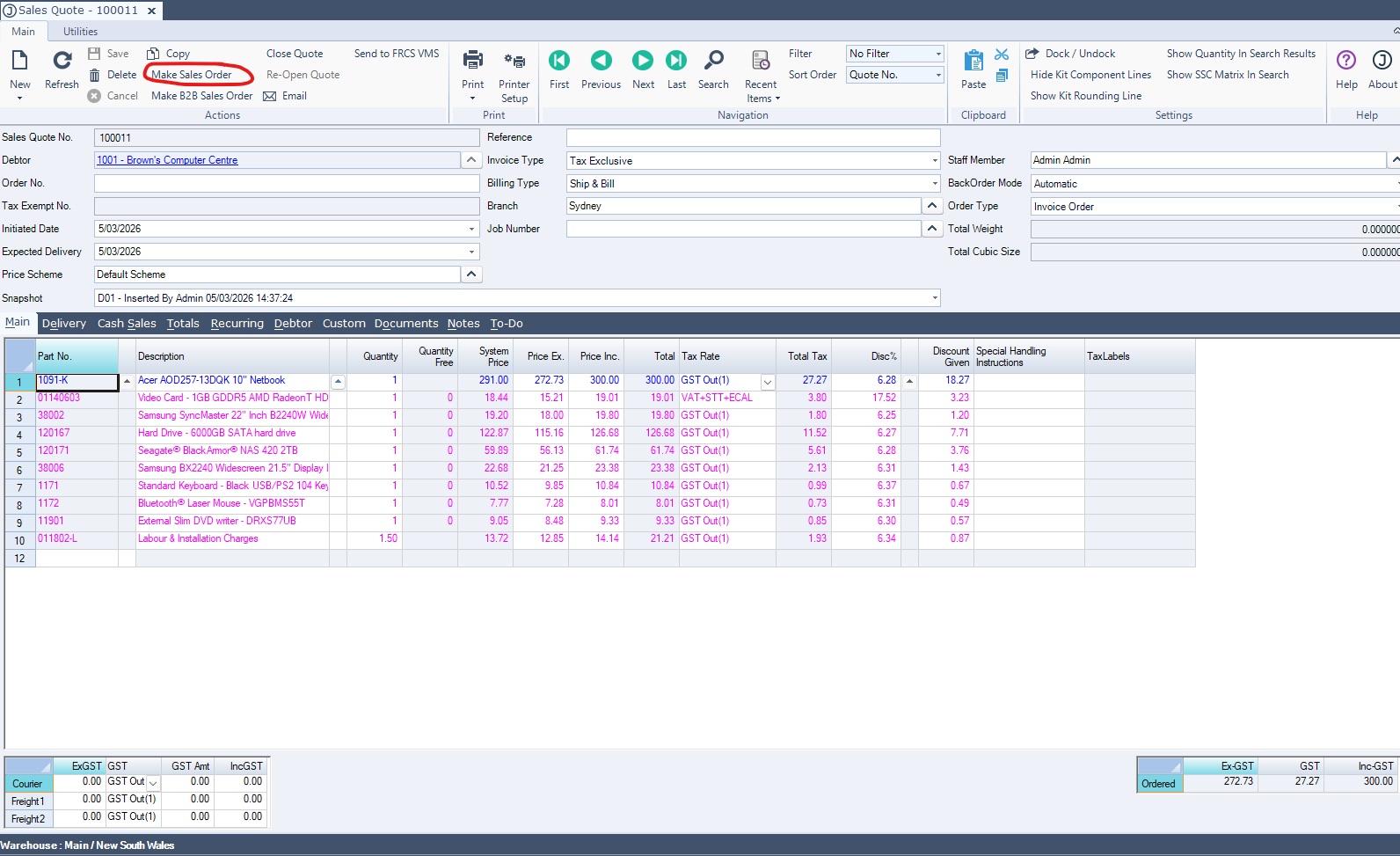Open the Initiated Date picker dropdown
The width and height of the screenshot is (1400, 856).
pos(471,229)
